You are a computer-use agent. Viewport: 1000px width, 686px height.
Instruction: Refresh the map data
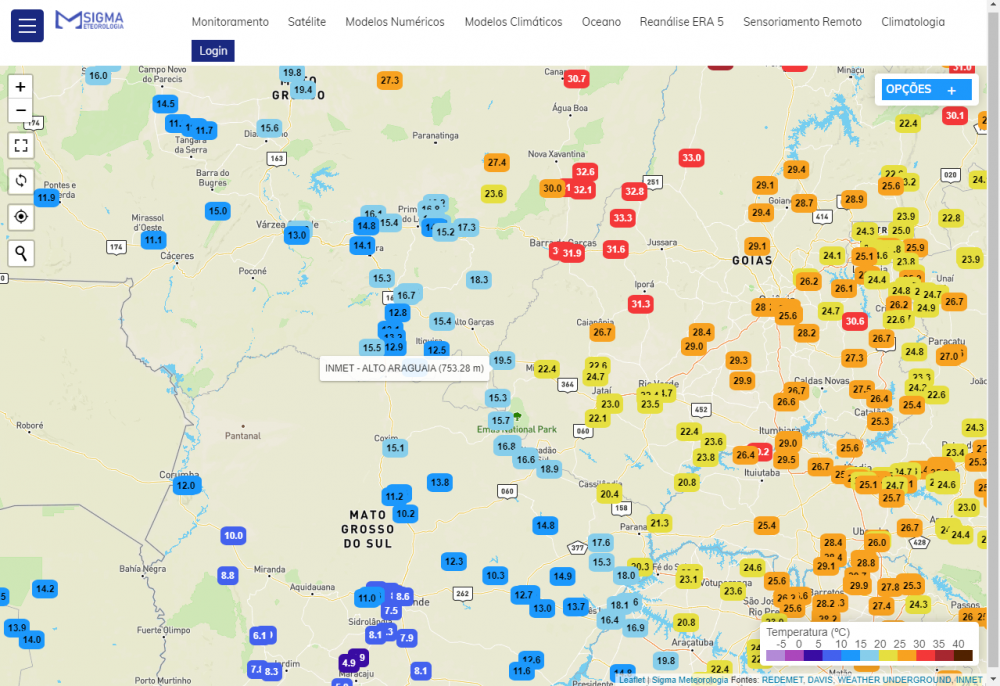tap(21, 181)
